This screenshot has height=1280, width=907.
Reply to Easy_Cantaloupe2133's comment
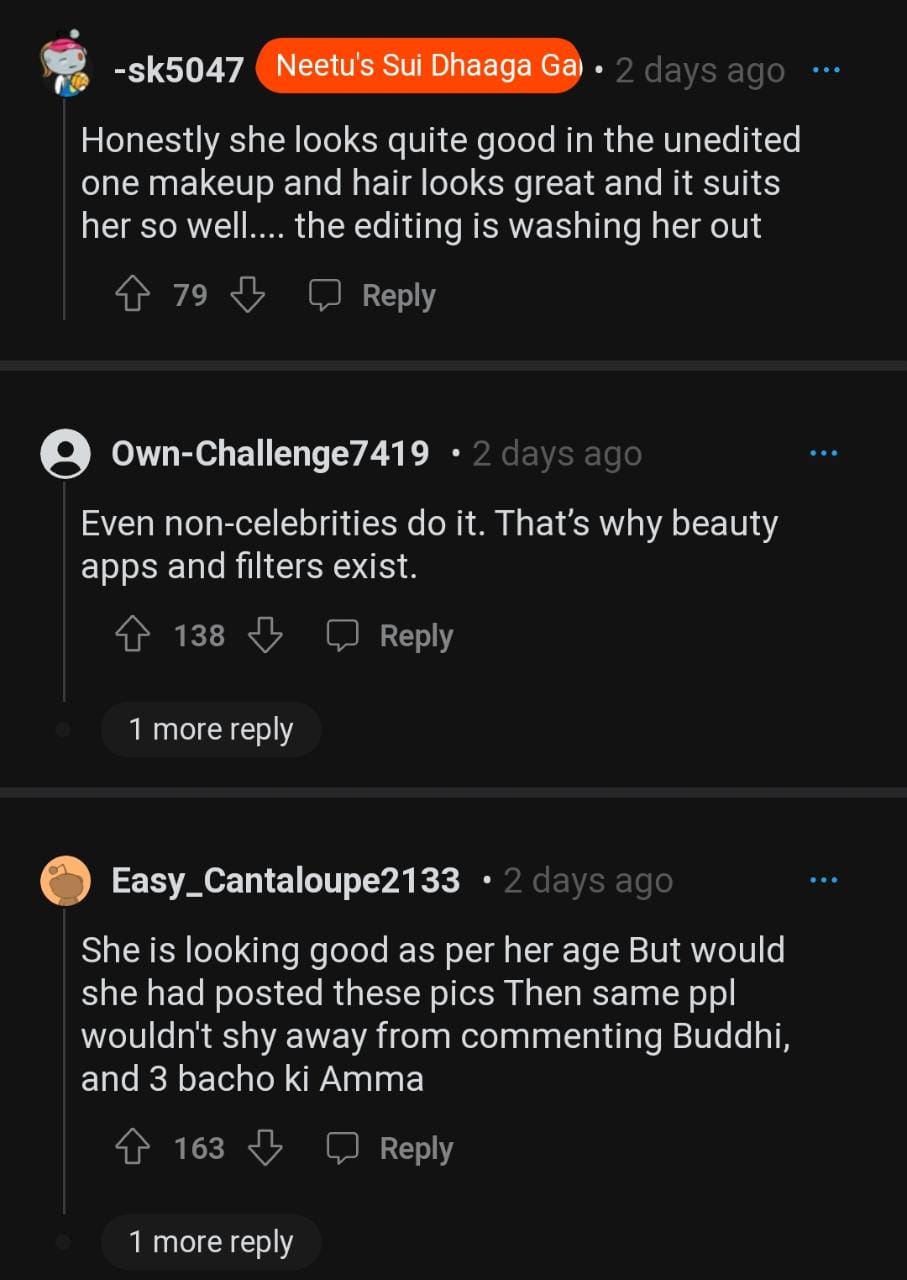pyautogui.click(x=390, y=1148)
